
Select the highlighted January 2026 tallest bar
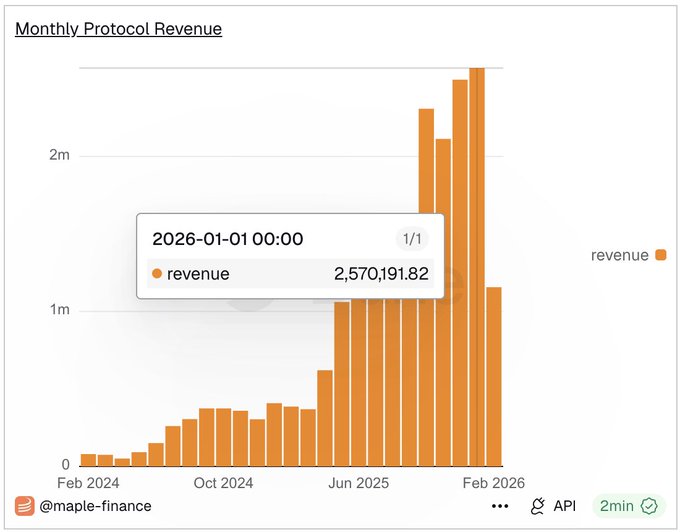[477, 267]
